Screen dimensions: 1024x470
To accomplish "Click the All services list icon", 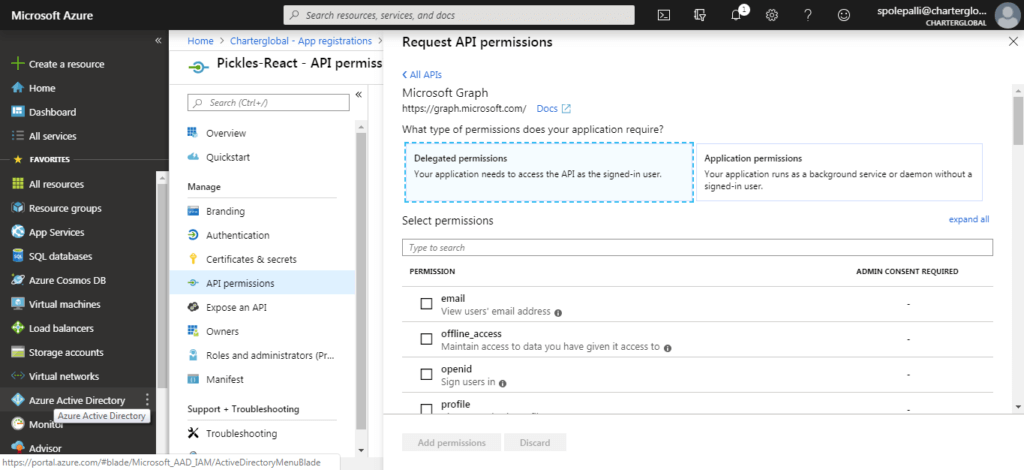I will [x=18, y=136].
